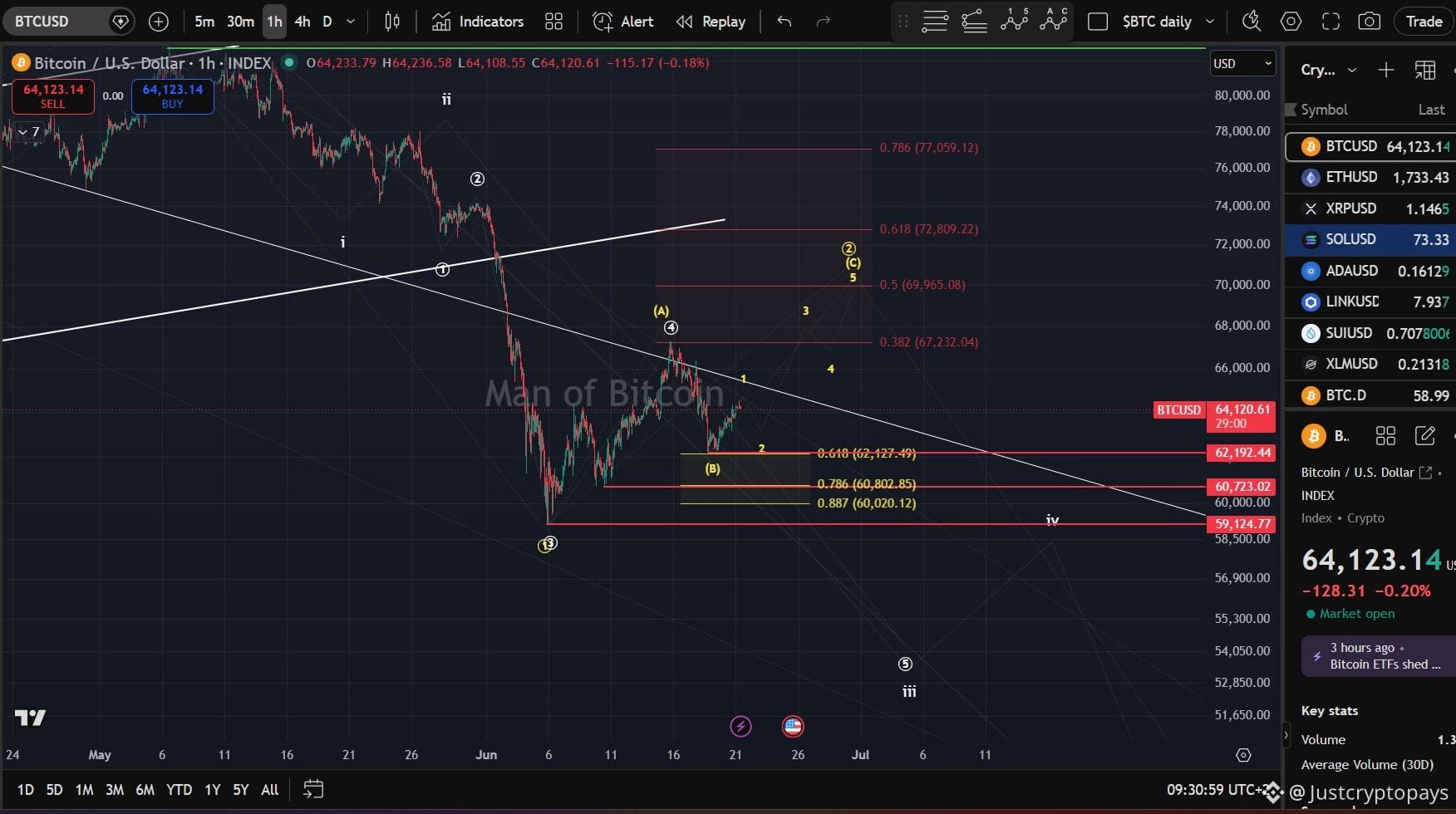Select BTC.D in the watchlist
Viewport: 1456px width, 814px height.
tap(1370, 395)
